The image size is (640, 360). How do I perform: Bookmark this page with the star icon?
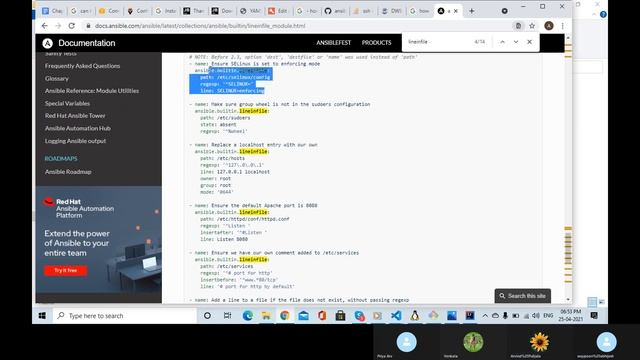[532, 26]
